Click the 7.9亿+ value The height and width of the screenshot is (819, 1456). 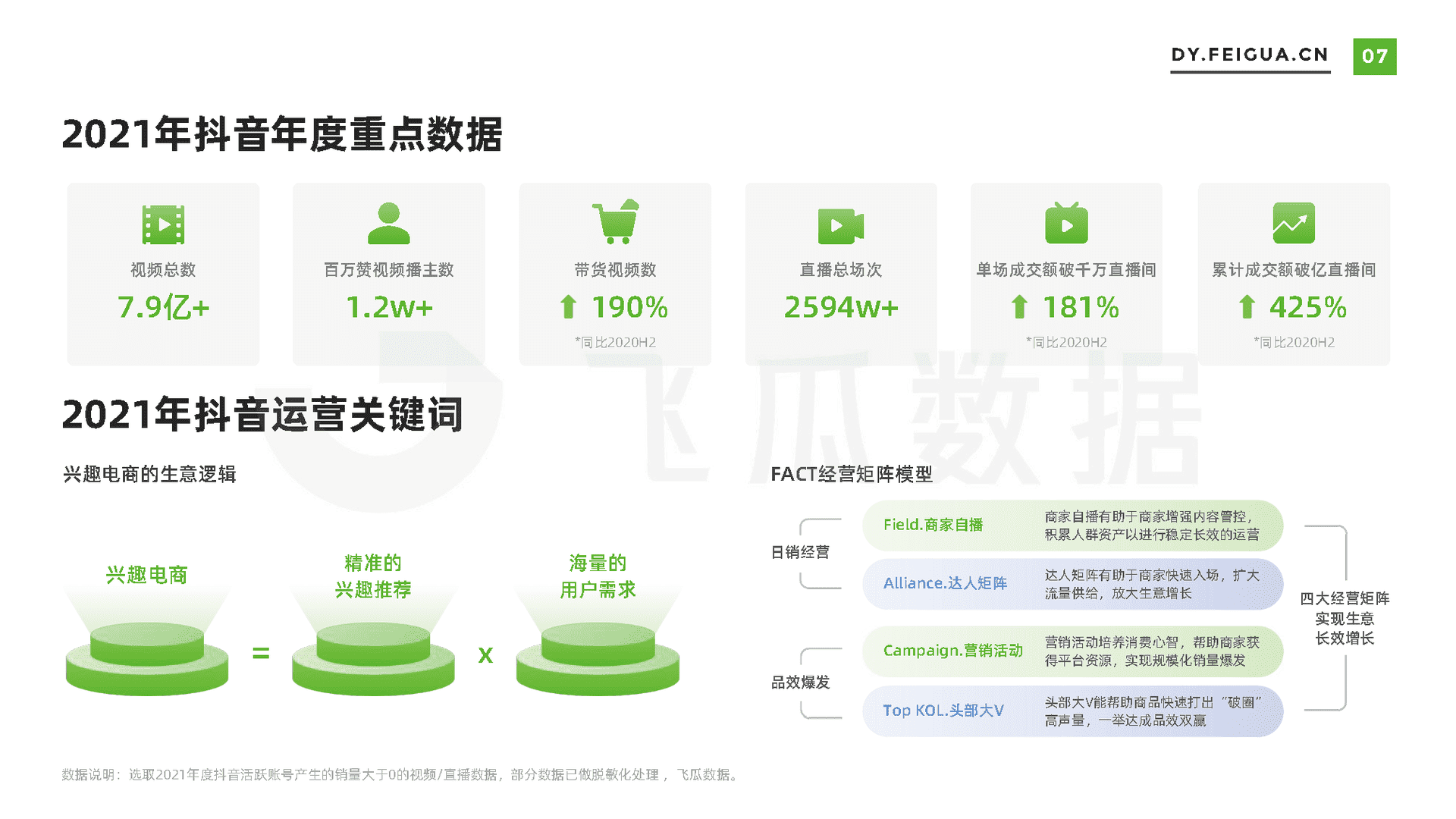tap(163, 307)
